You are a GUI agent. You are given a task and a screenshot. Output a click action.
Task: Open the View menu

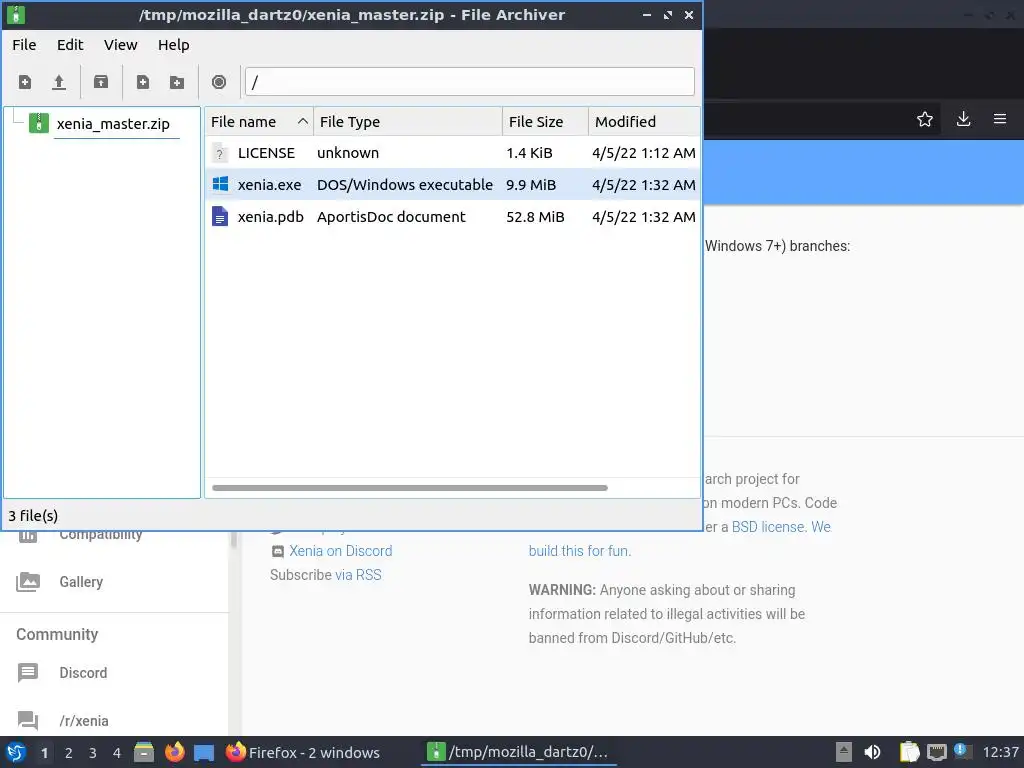coord(120,45)
